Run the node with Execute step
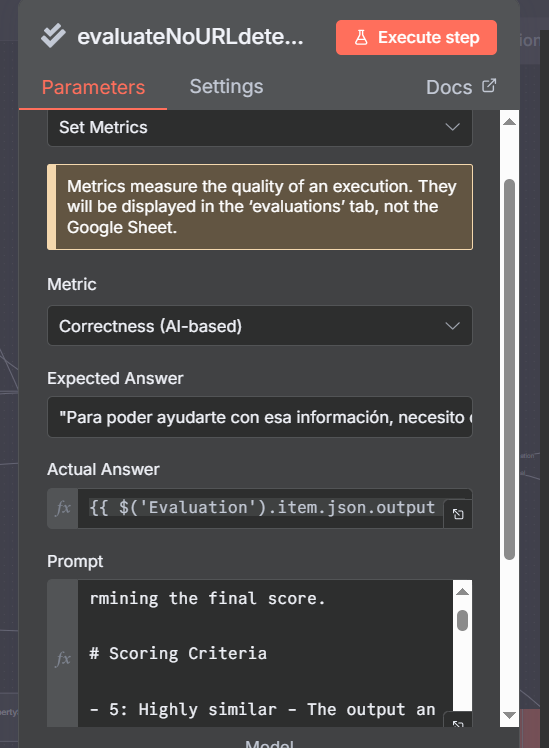The height and width of the screenshot is (748, 549). (416, 37)
